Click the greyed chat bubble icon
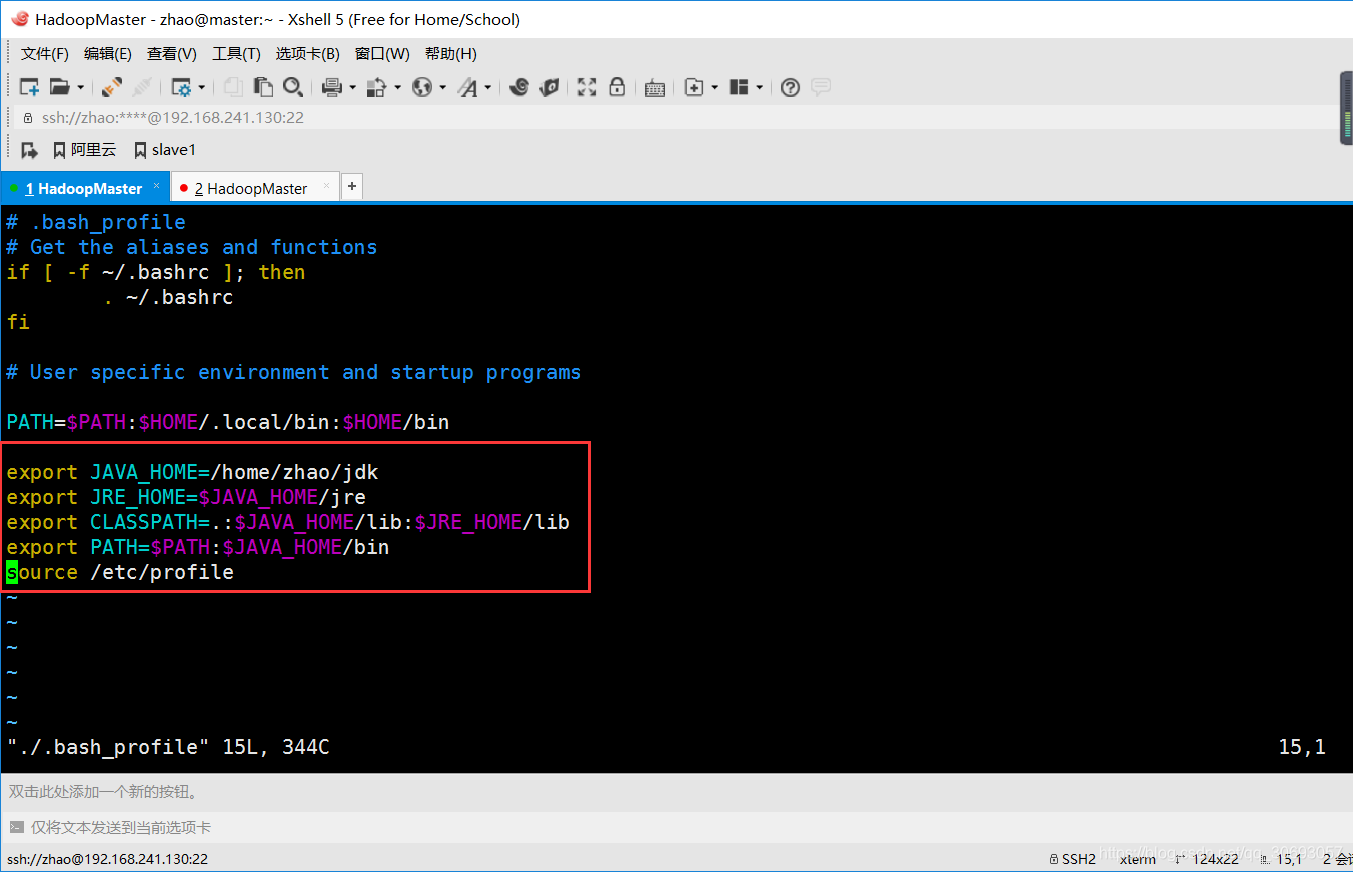Screen dimensions: 1353x872 coord(821,87)
